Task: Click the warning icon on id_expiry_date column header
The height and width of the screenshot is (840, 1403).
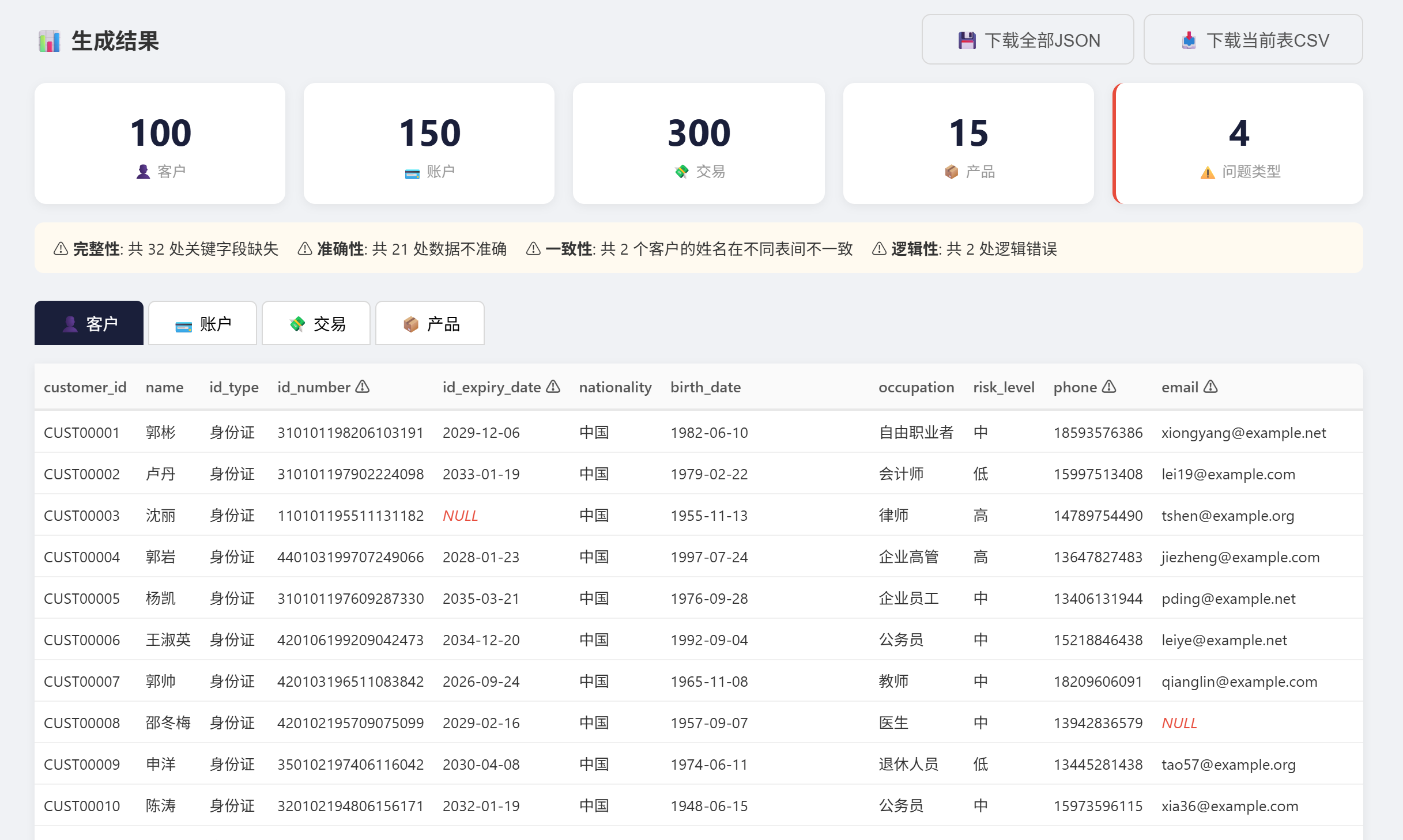Action: point(553,387)
